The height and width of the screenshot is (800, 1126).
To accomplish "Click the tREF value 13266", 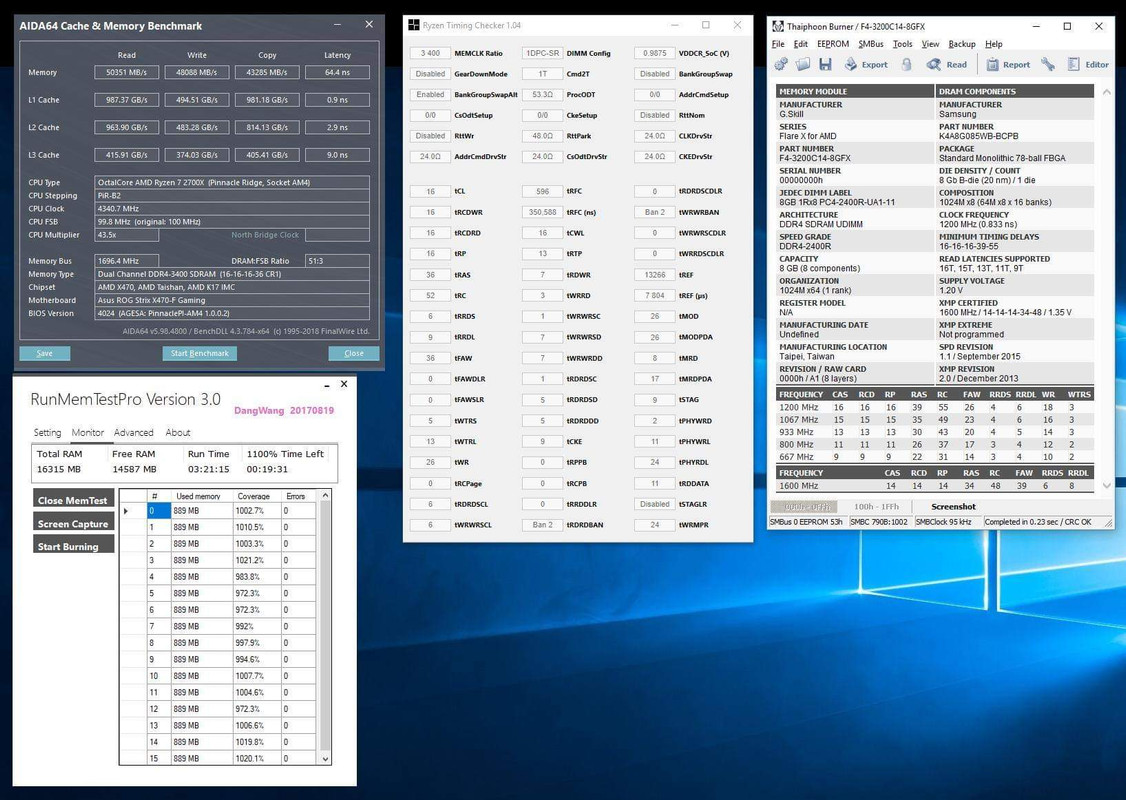I will click(654, 275).
